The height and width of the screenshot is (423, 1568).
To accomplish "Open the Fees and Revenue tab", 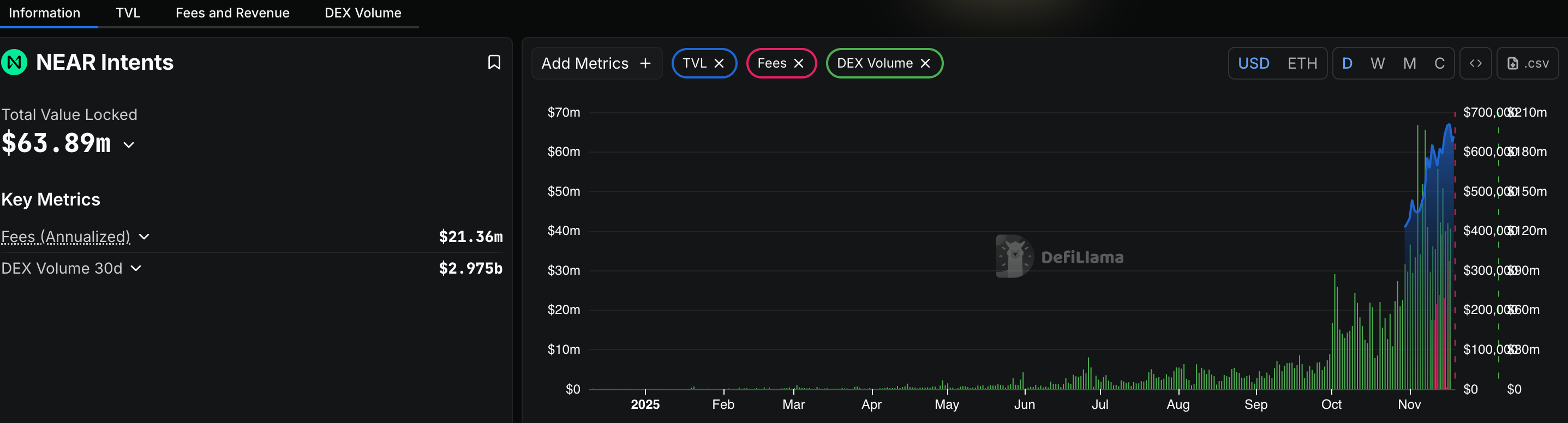I will 232,13.
